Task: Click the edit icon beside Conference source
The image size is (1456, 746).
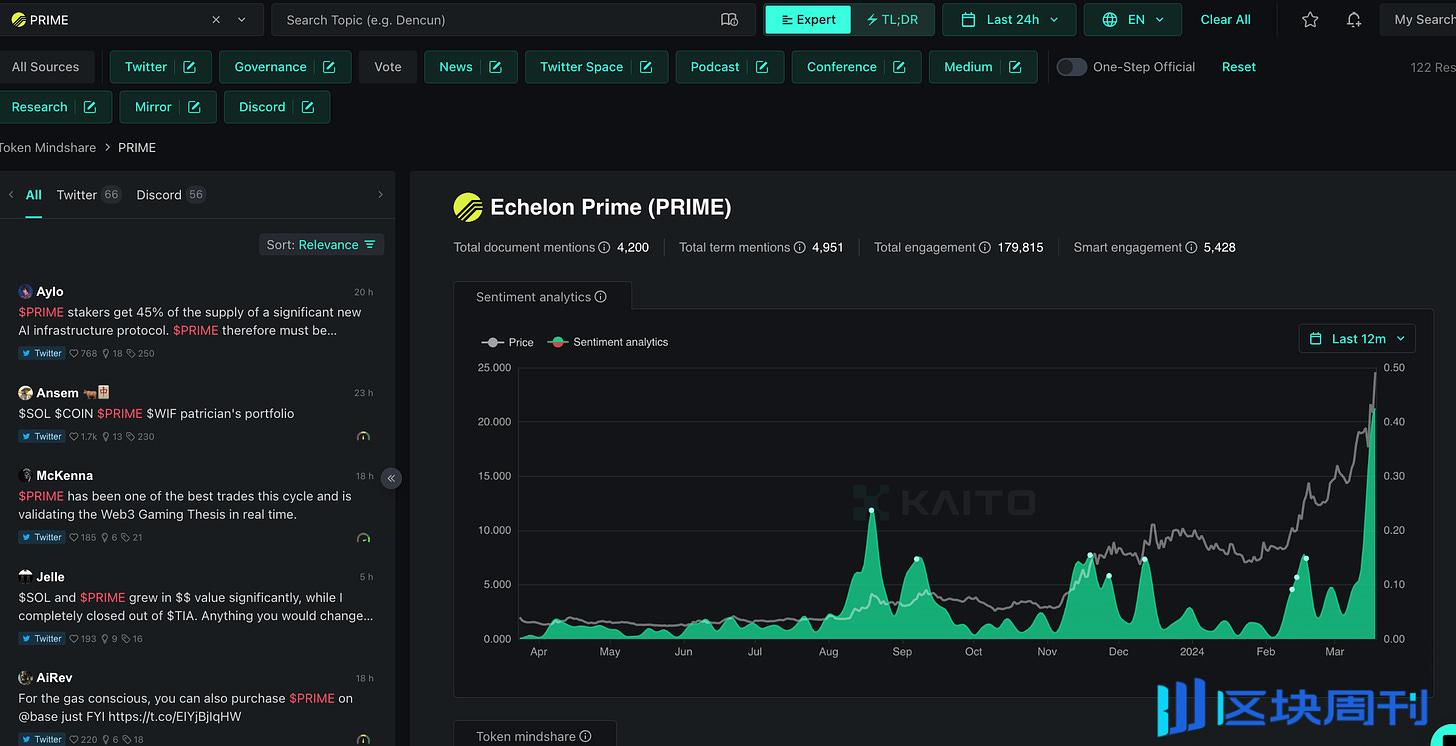Action: point(899,67)
